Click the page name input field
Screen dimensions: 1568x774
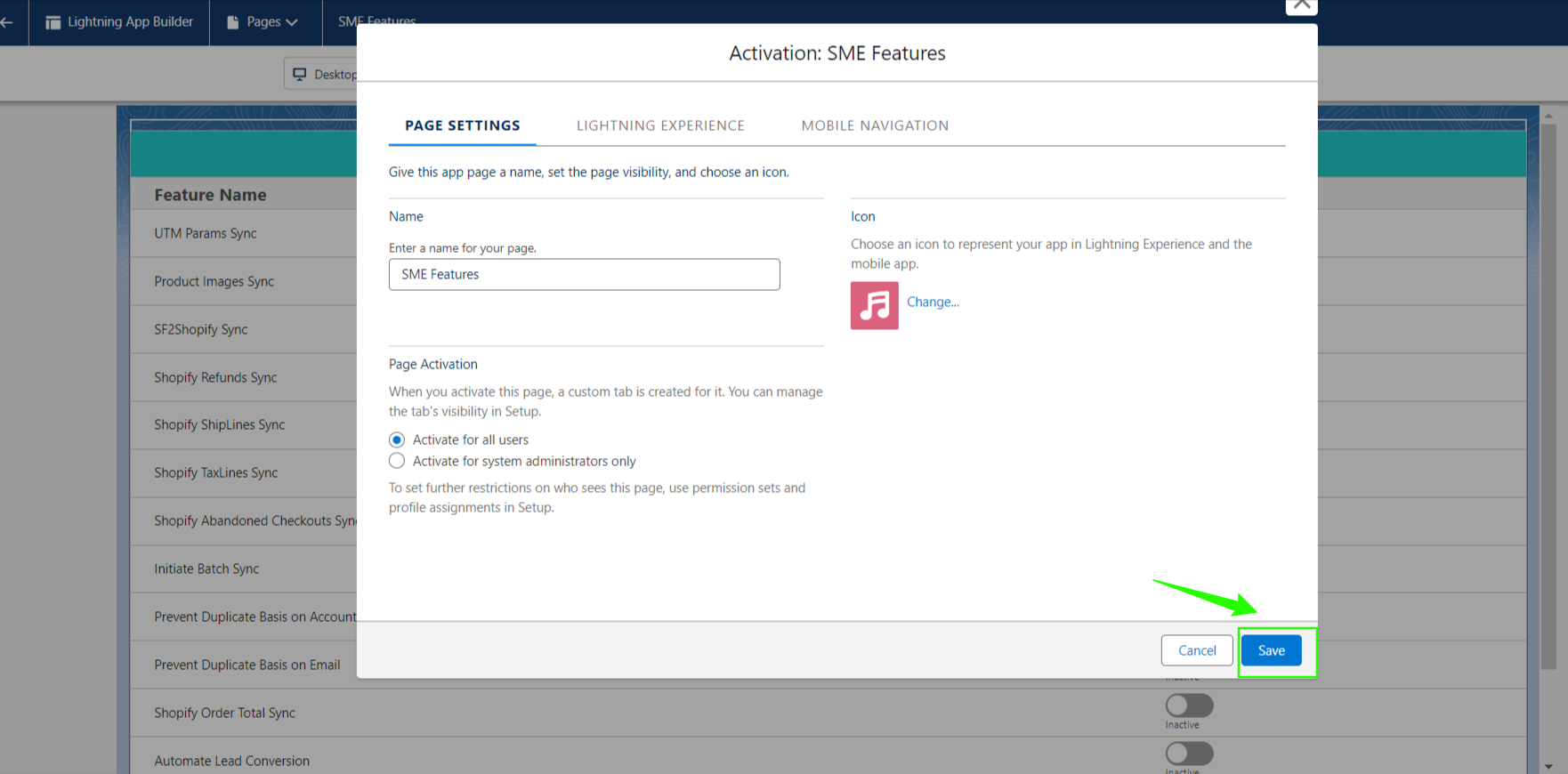[584, 274]
